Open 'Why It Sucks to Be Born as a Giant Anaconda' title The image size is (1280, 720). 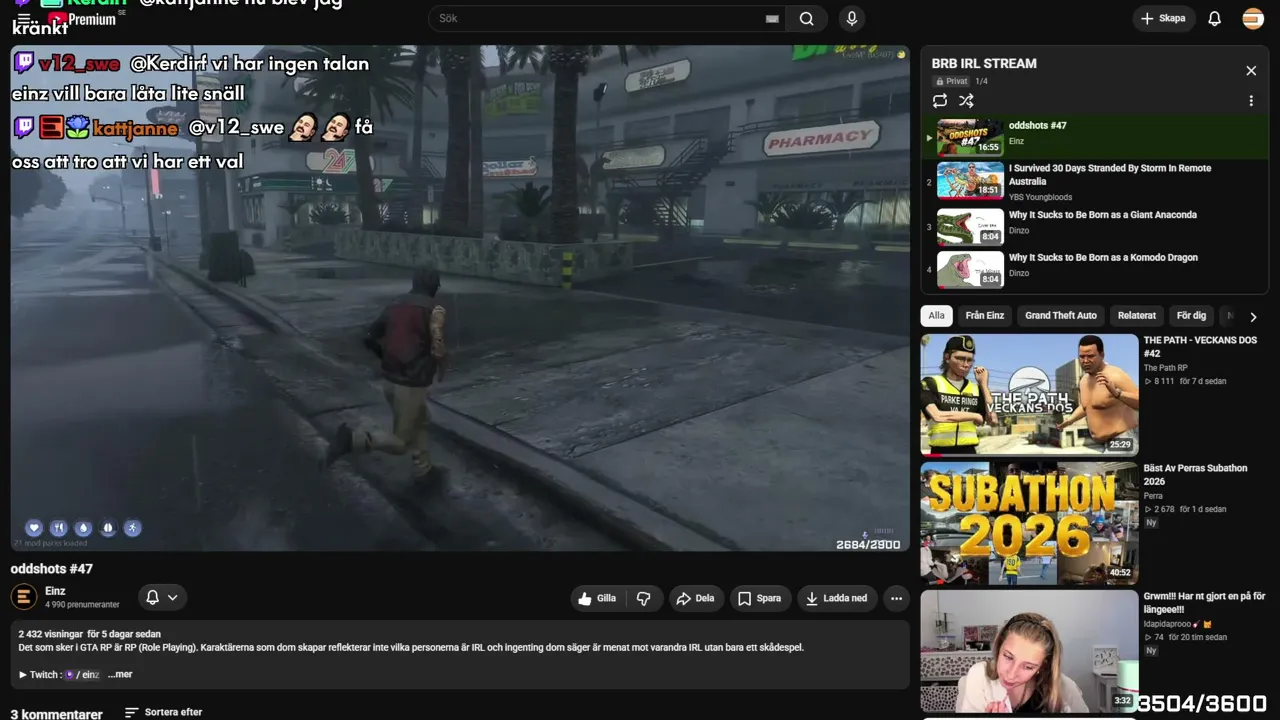[1103, 215]
